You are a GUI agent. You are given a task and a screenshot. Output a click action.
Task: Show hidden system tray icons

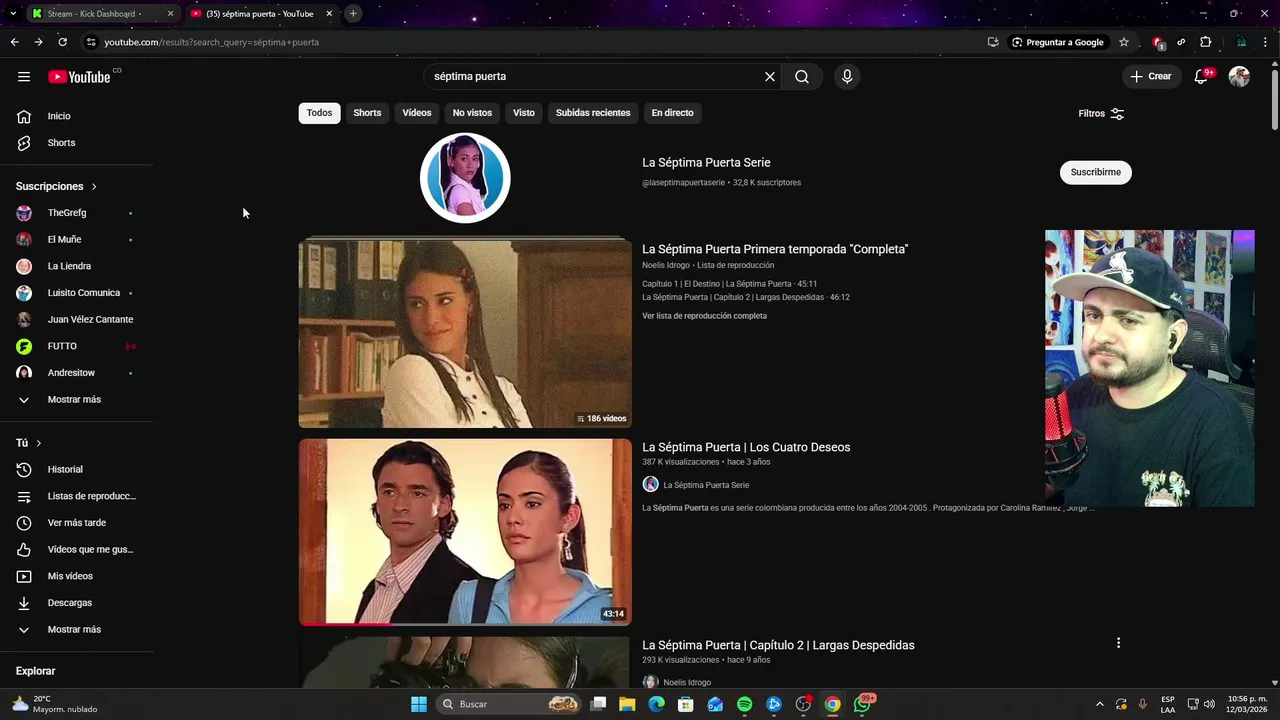[x=1100, y=704]
